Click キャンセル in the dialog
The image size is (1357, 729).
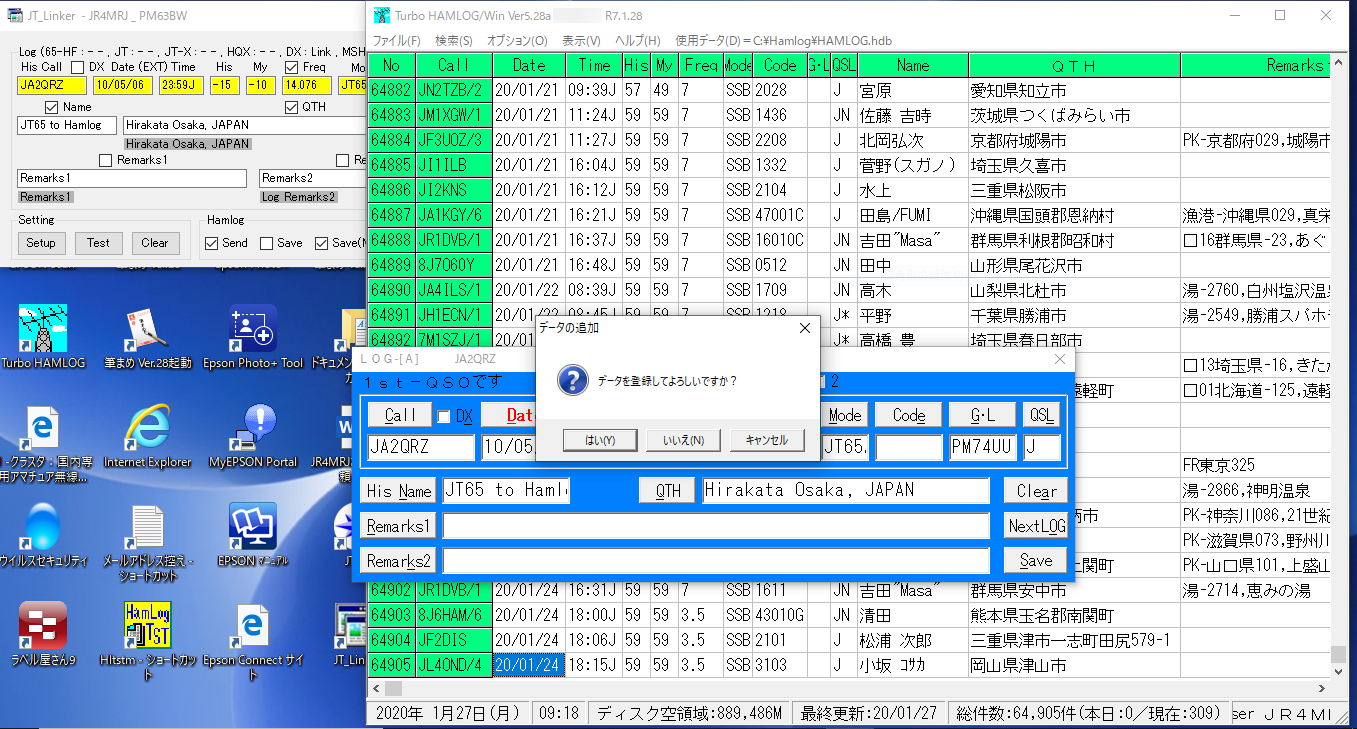[767, 440]
